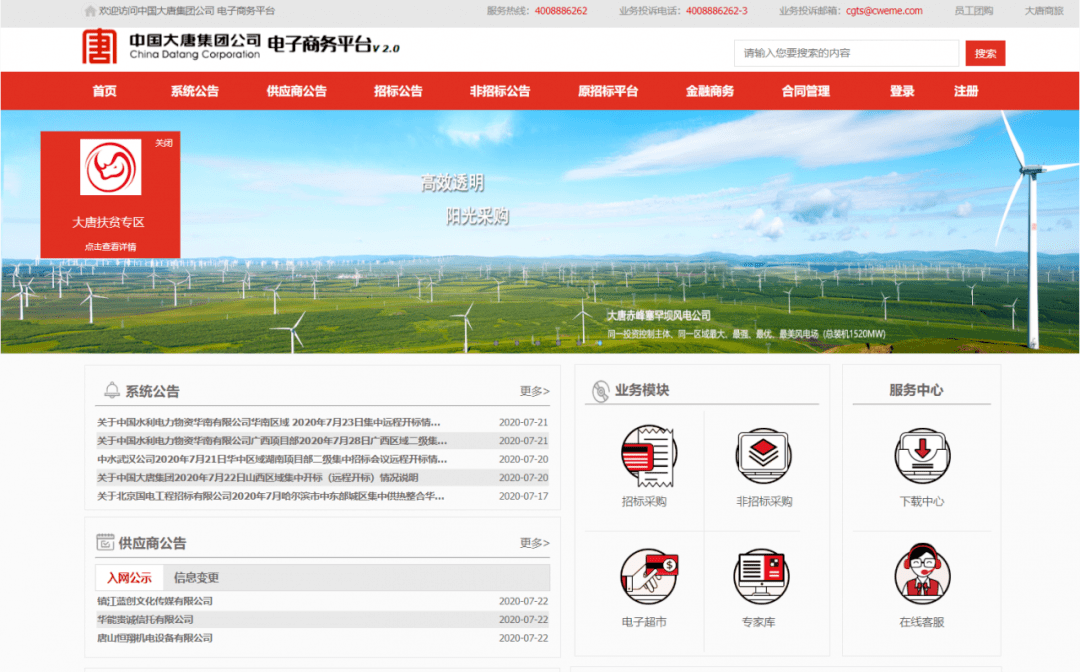Click the 员工团购 link in the top bar
Viewport: 1080px width, 672px height.
click(974, 11)
